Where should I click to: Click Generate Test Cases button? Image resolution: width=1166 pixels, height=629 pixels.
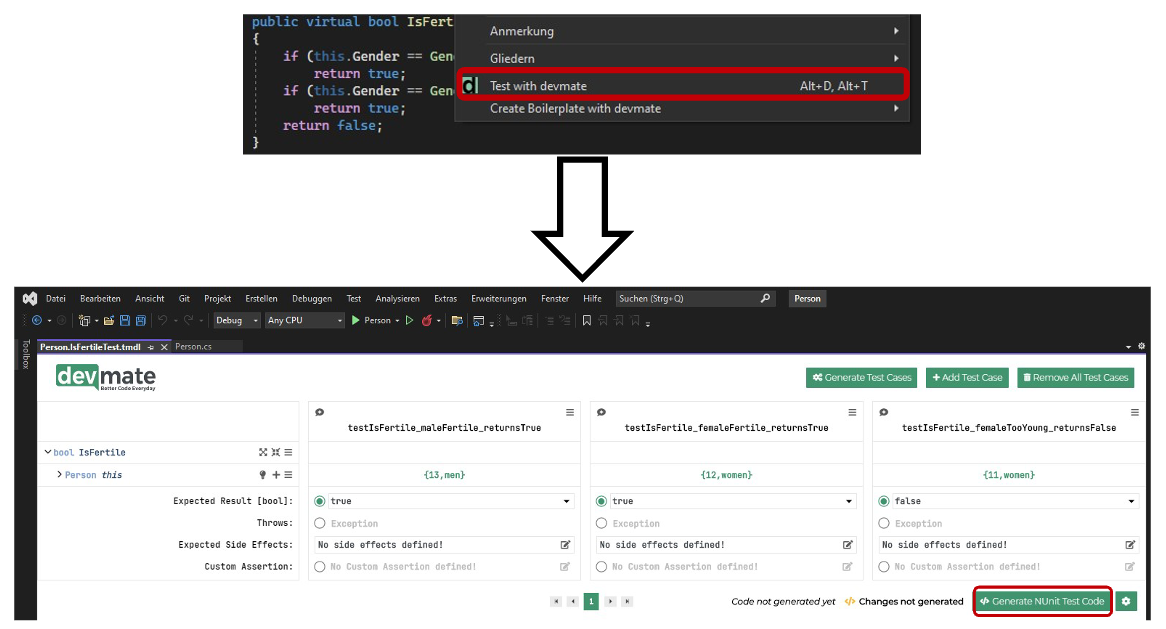tap(861, 378)
